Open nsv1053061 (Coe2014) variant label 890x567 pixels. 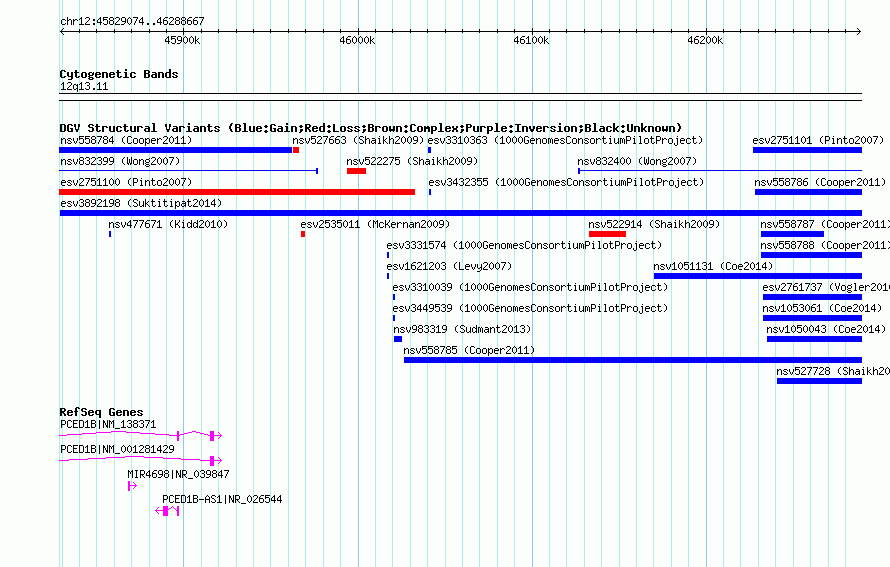click(x=822, y=308)
